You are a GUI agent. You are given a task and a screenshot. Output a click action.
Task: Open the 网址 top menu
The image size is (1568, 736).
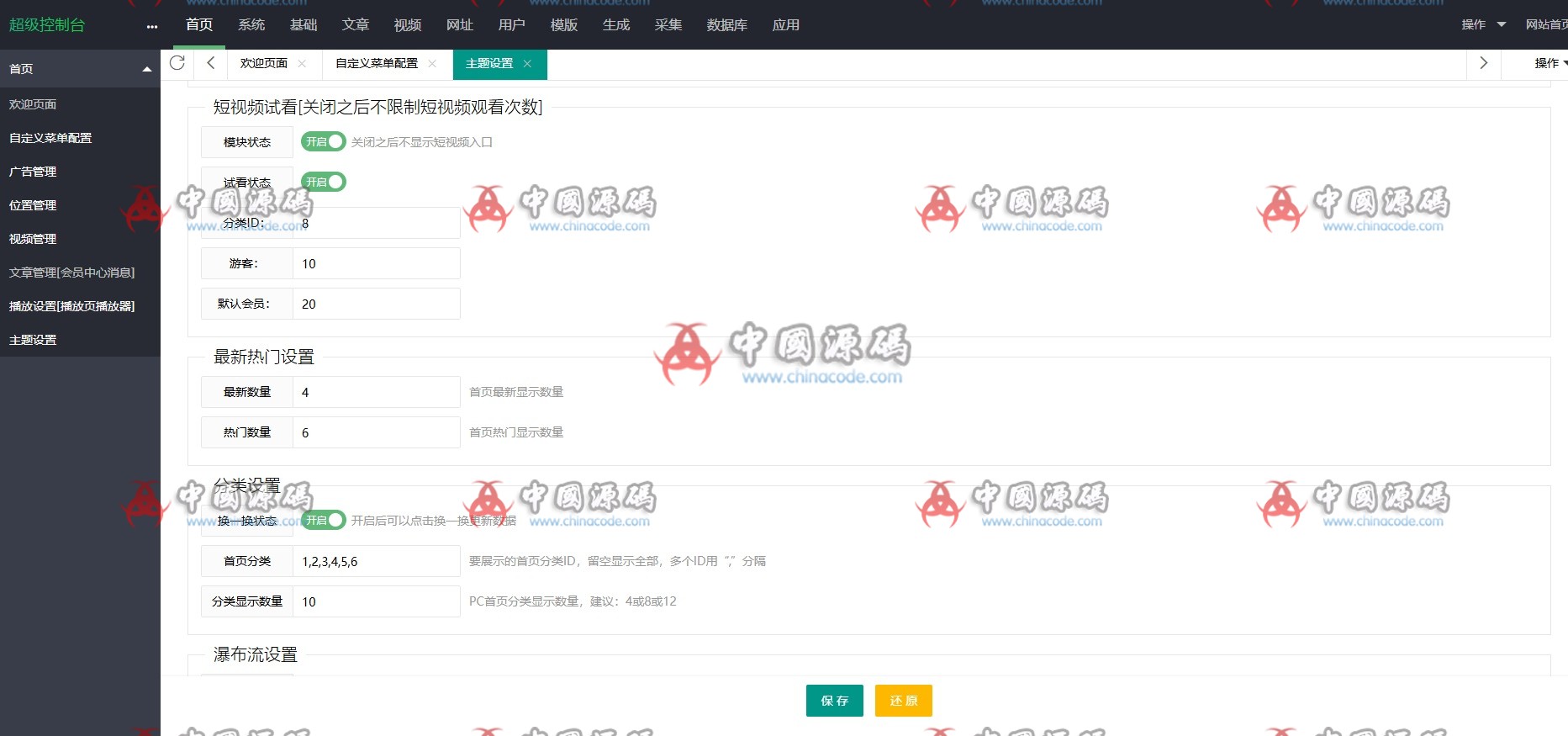(460, 24)
